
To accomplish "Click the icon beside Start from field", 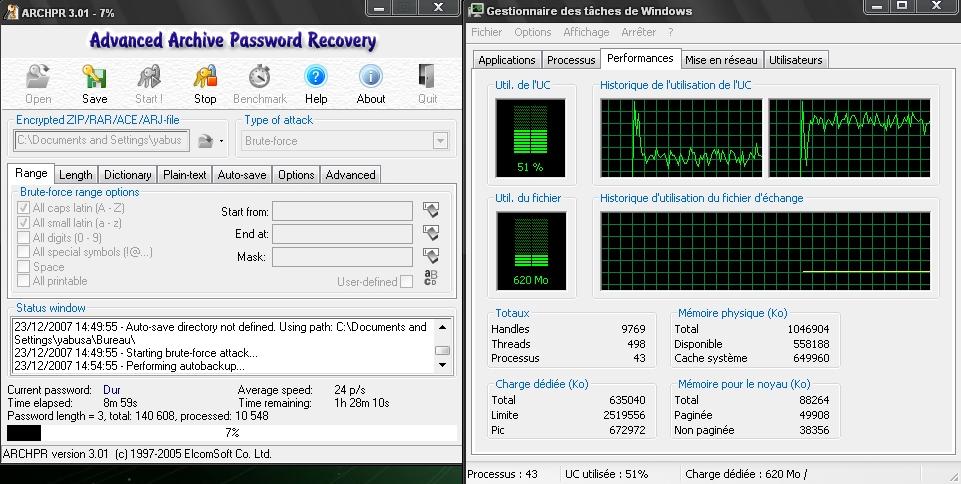I will pyautogui.click(x=431, y=210).
